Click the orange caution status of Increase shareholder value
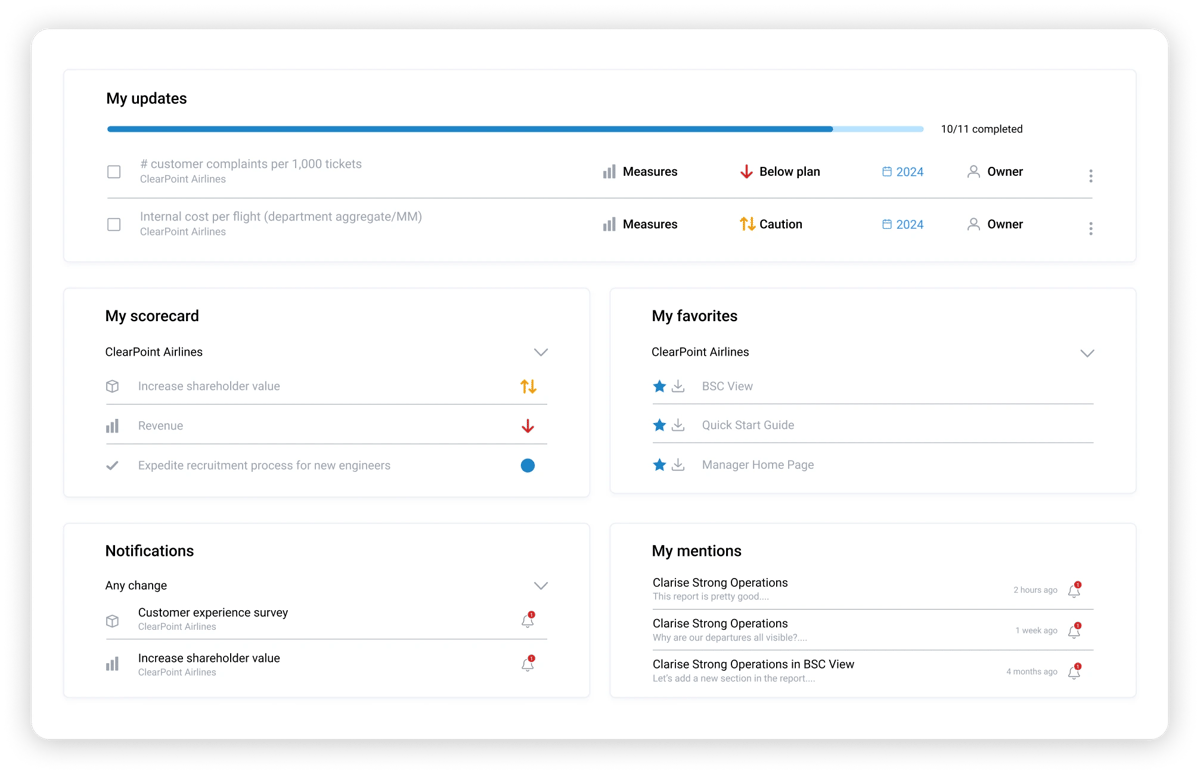1200x774 pixels. pos(528,386)
